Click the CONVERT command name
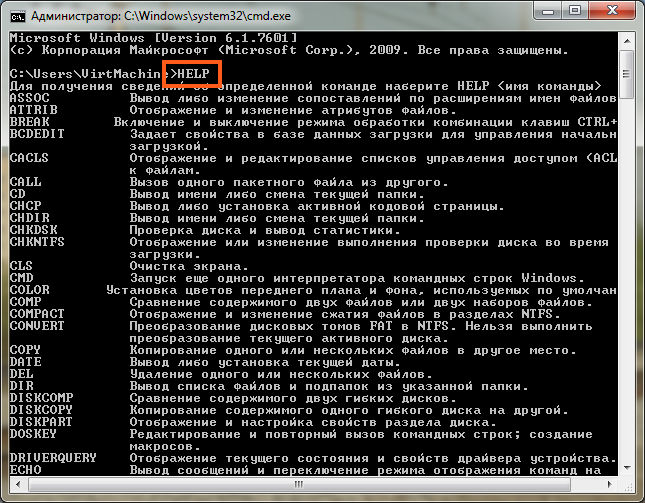The image size is (645, 503). click(x=35, y=325)
